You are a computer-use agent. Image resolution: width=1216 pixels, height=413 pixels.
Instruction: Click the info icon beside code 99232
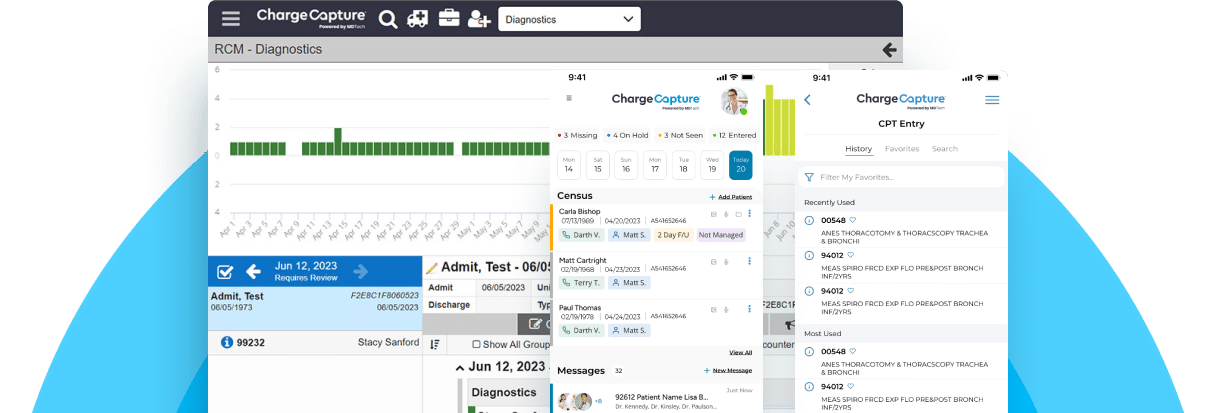(x=226, y=343)
